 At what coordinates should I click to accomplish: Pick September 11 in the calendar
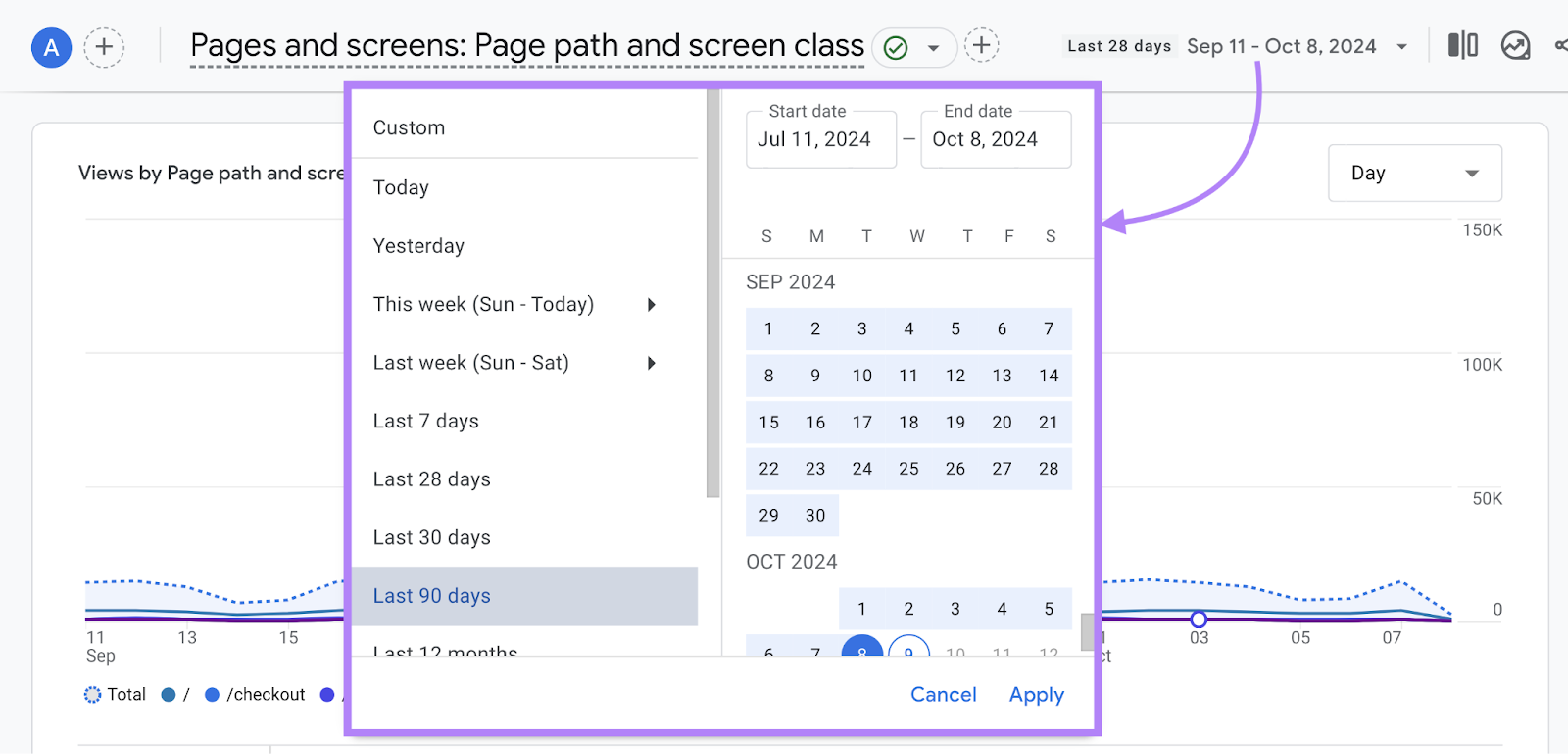(908, 376)
